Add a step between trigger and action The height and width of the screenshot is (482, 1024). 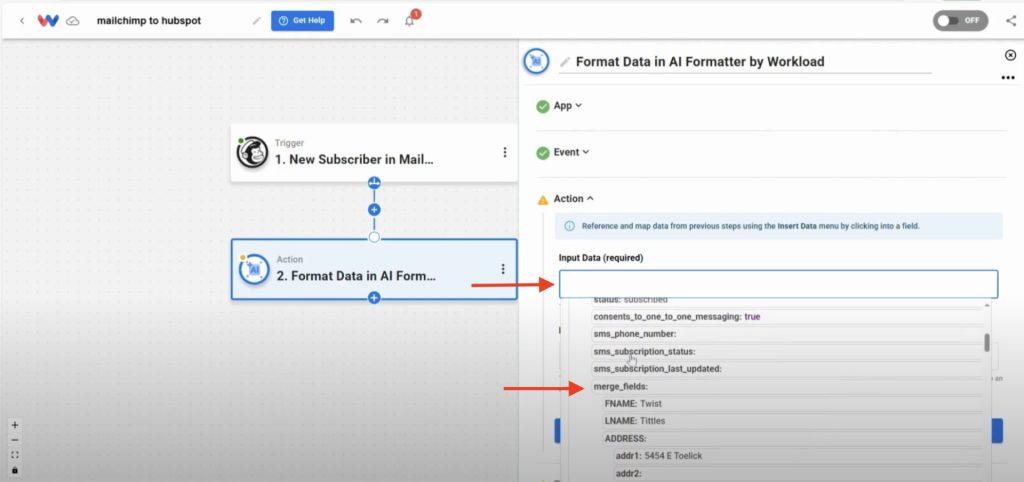(374, 210)
